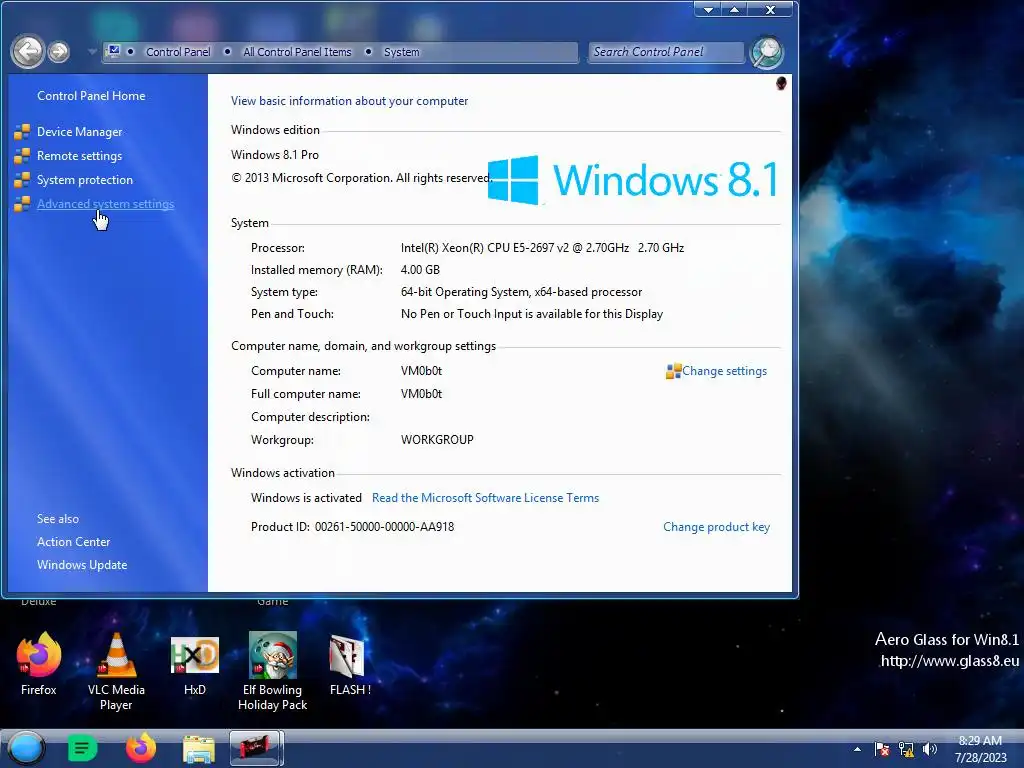Focus the Search Control Panel field
Image resolution: width=1024 pixels, height=768 pixels.
click(x=666, y=52)
